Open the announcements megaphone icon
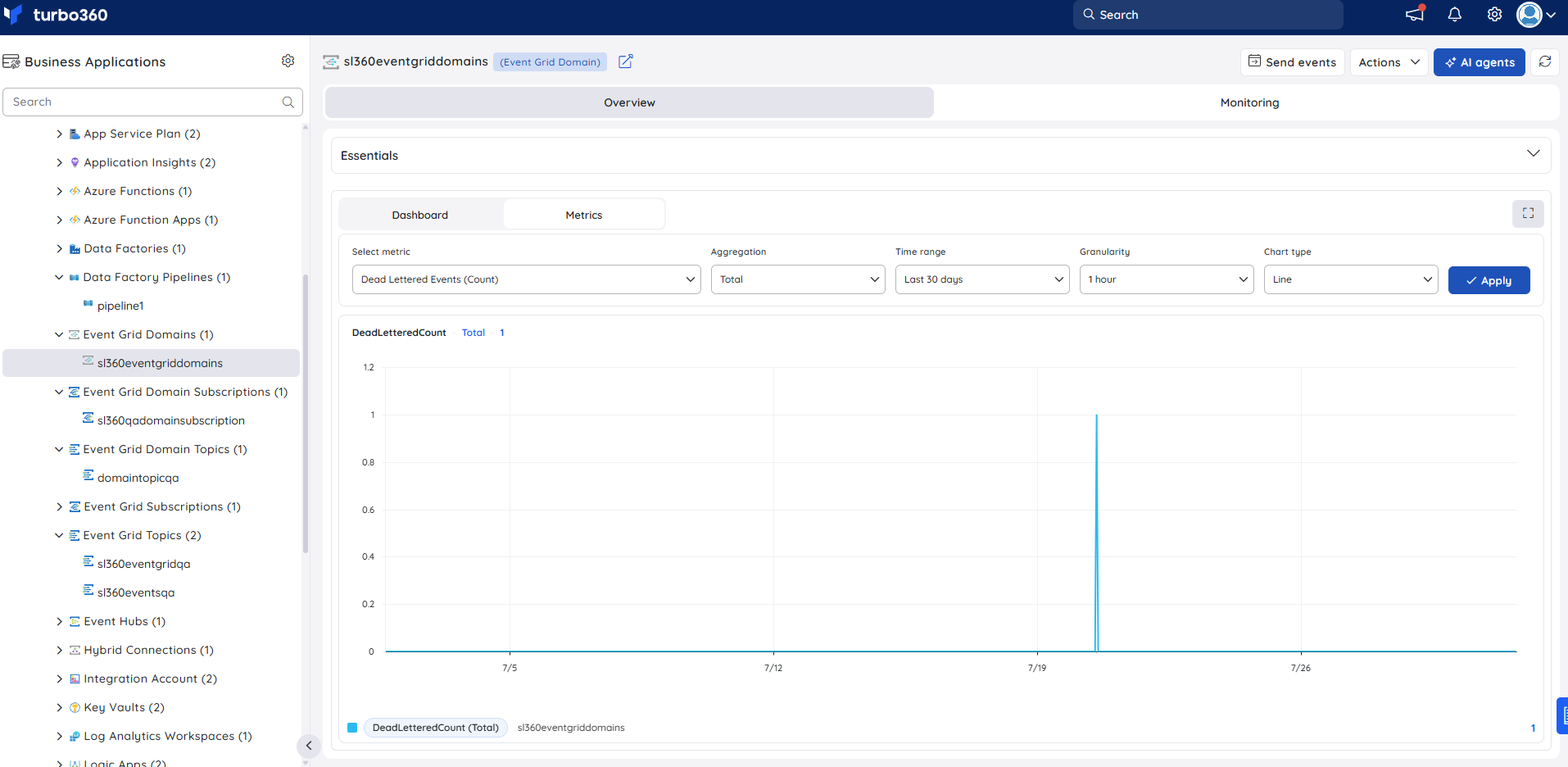Image resolution: width=1568 pixels, height=767 pixels. point(1415,14)
